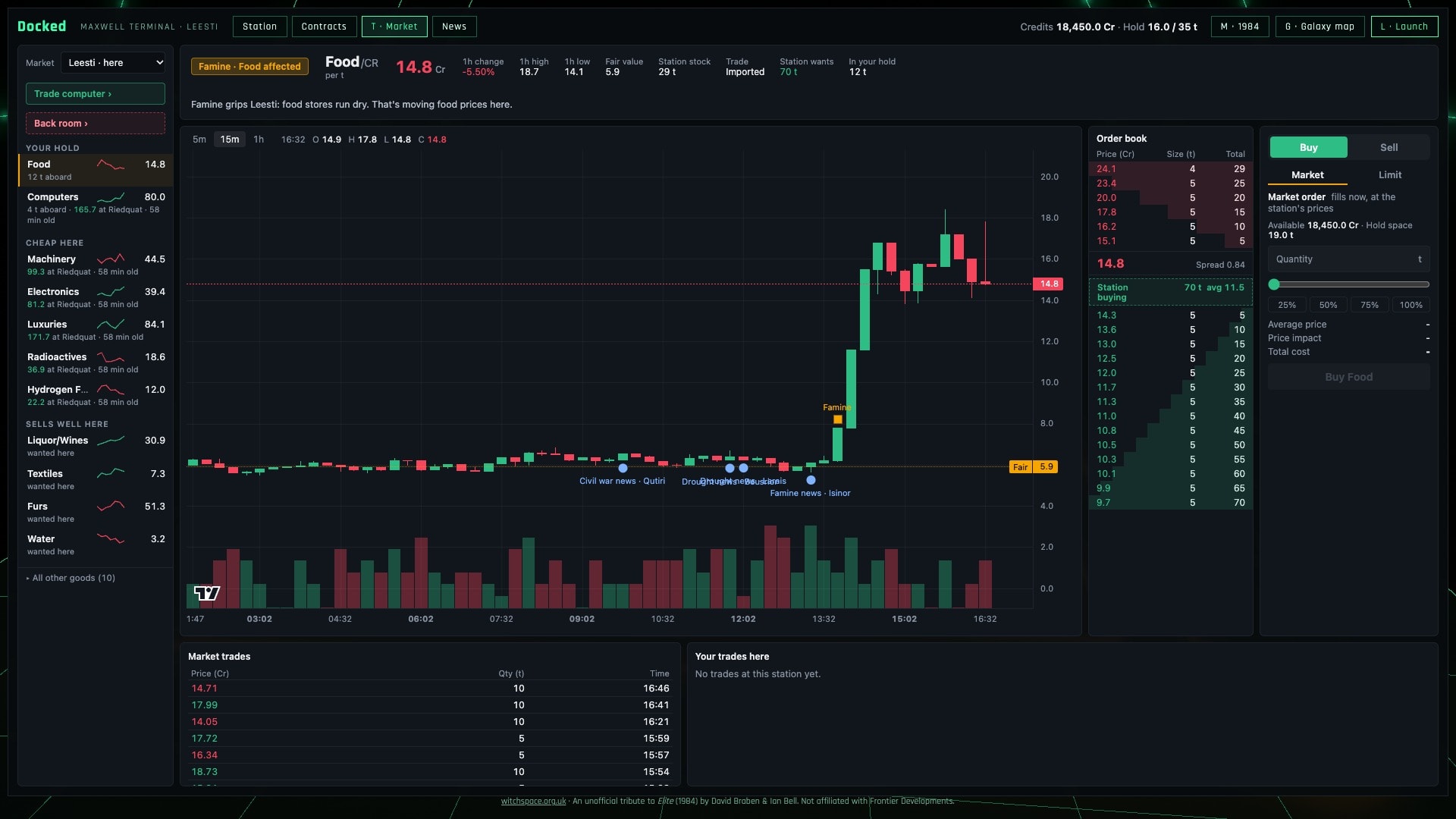Select the 1h chart interval
1456x819 pixels.
[259, 140]
